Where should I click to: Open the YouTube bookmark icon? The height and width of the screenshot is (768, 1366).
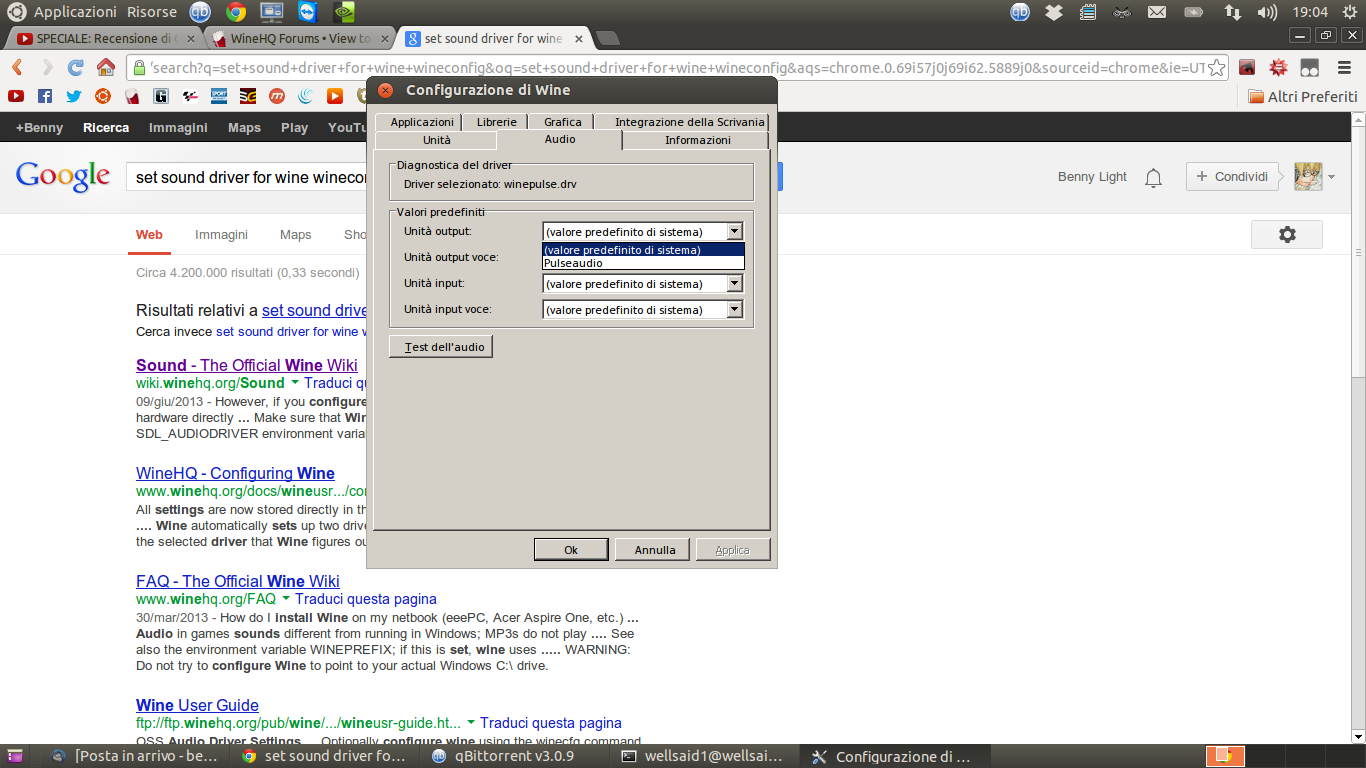click(15, 96)
